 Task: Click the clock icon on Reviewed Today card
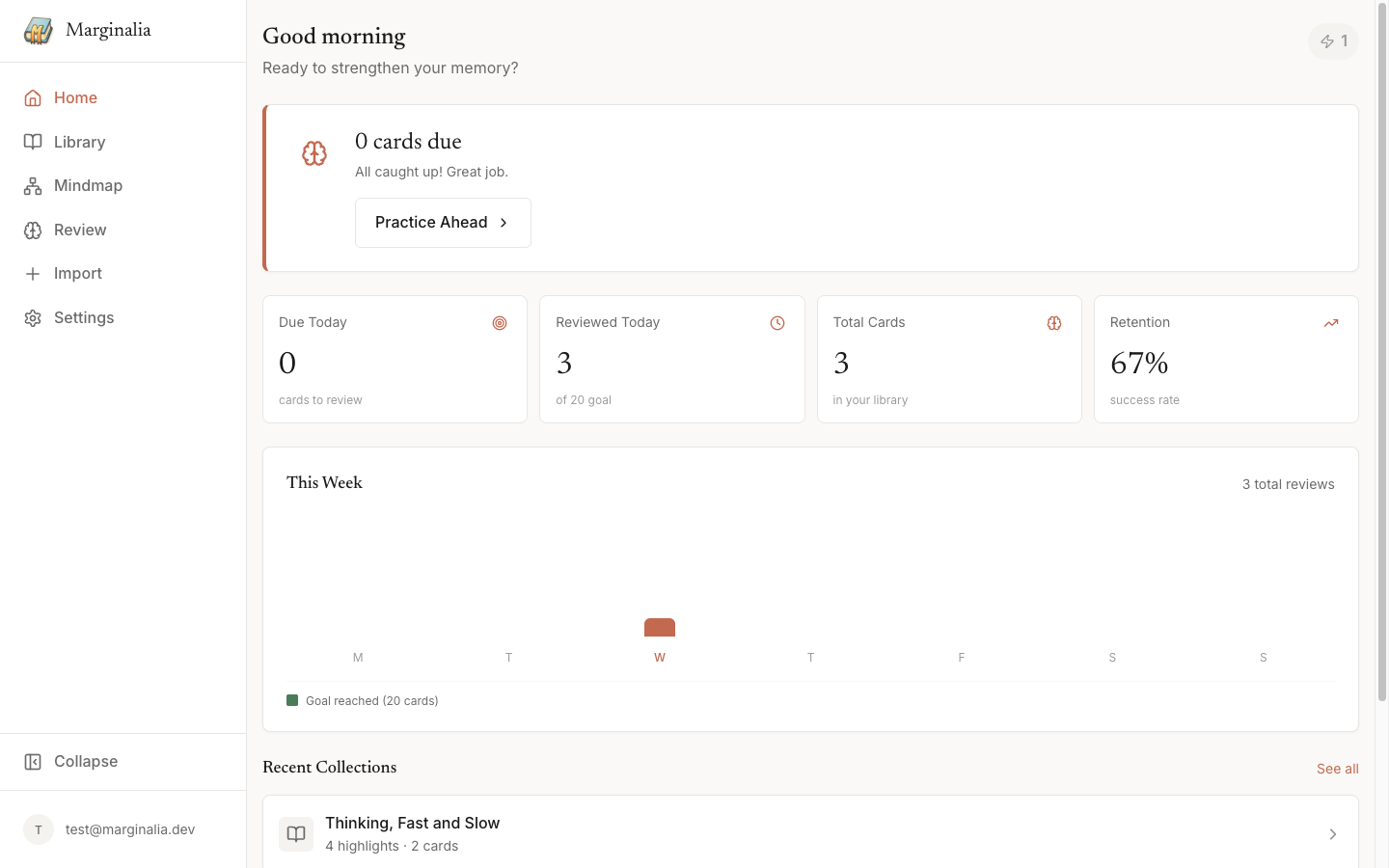(777, 323)
